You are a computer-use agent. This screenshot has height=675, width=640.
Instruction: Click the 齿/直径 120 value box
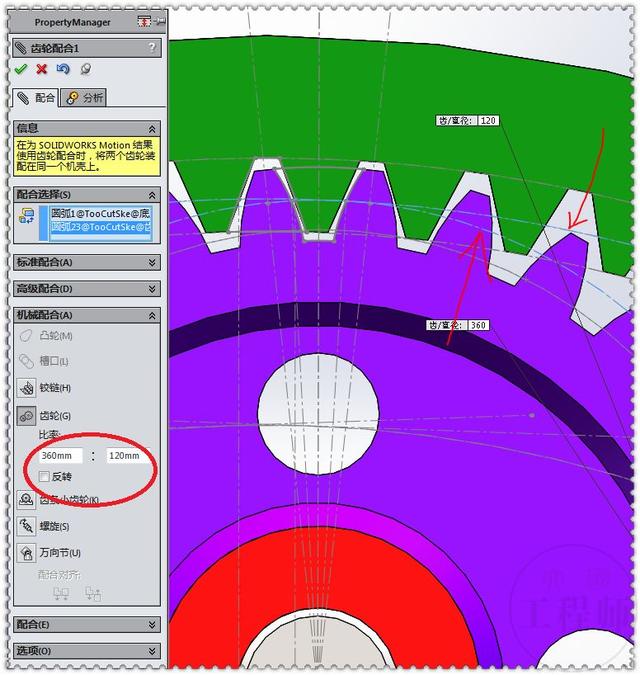click(488, 121)
